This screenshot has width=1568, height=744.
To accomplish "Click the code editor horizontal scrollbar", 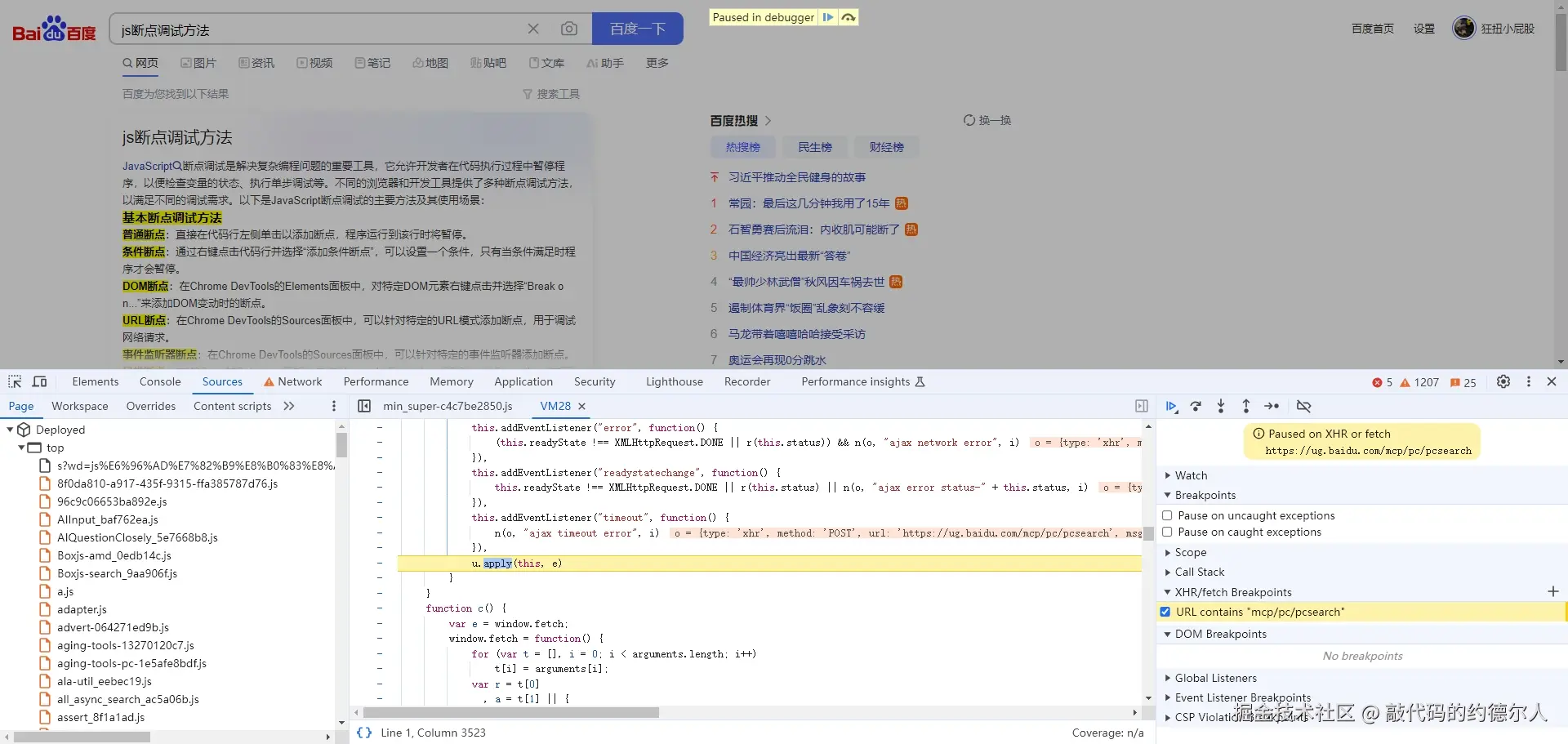I will pyautogui.click(x=511, y=712).
